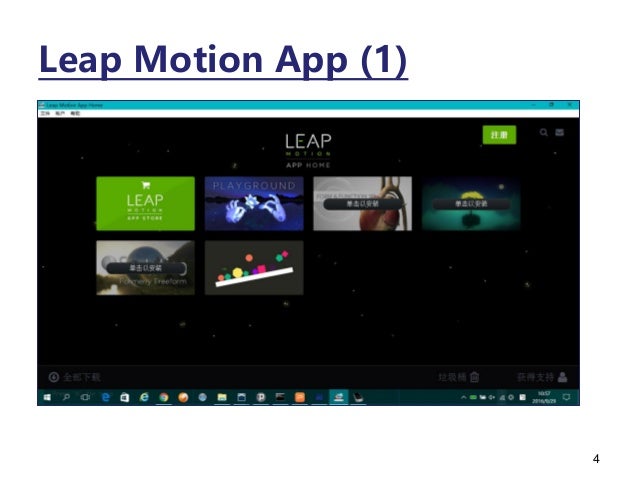
Task: Switch to Google Chrome in taskbar
Action: pos(164,397)
